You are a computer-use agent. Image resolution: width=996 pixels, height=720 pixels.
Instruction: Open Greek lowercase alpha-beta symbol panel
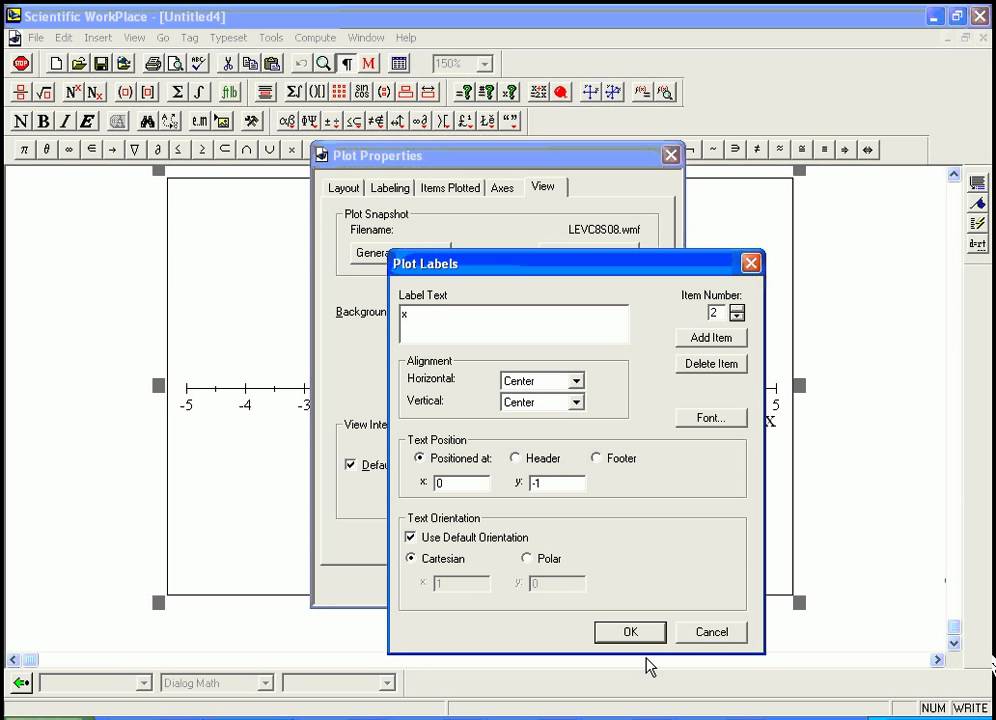287,121
